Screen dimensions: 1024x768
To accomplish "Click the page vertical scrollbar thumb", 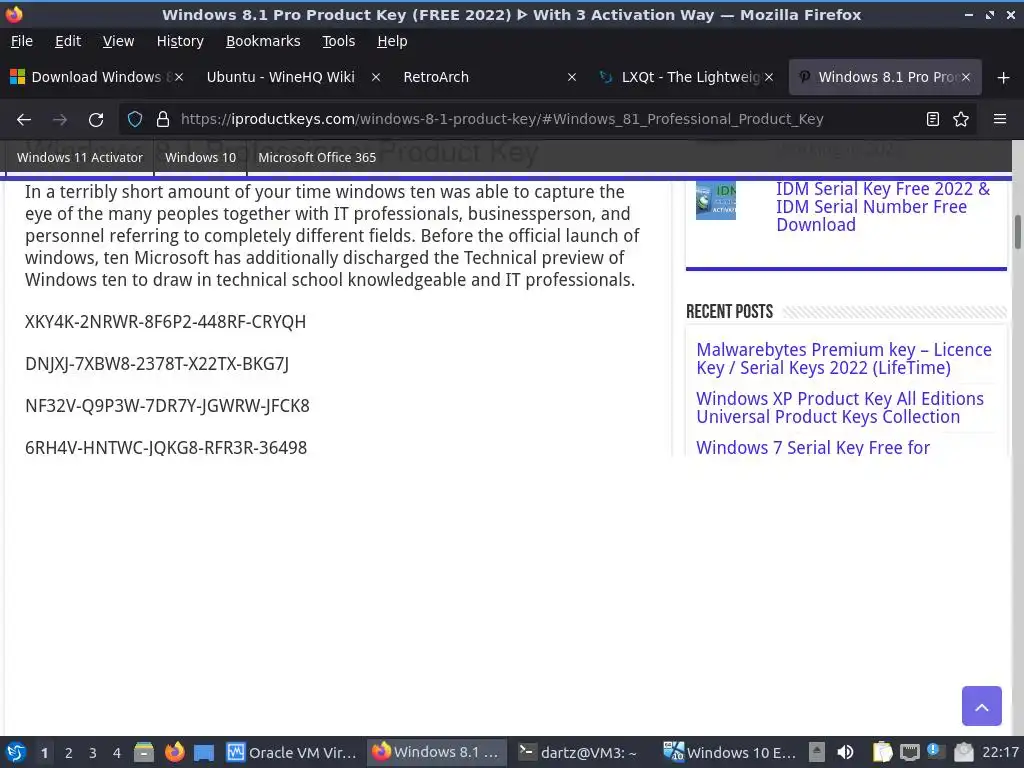I will pyautogui.click(x=1017, y=232).
